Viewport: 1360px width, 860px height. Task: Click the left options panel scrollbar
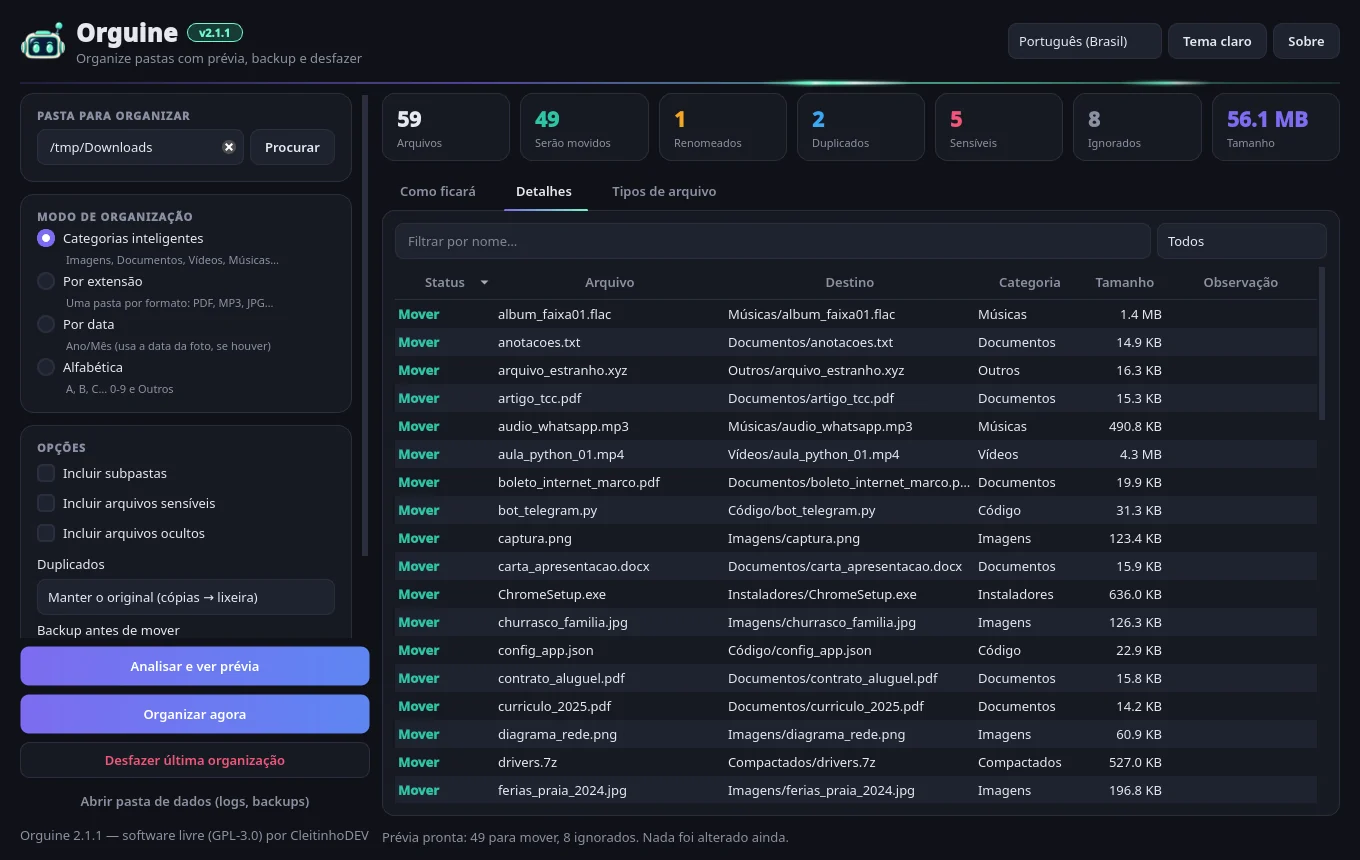(x=365, y=325)
